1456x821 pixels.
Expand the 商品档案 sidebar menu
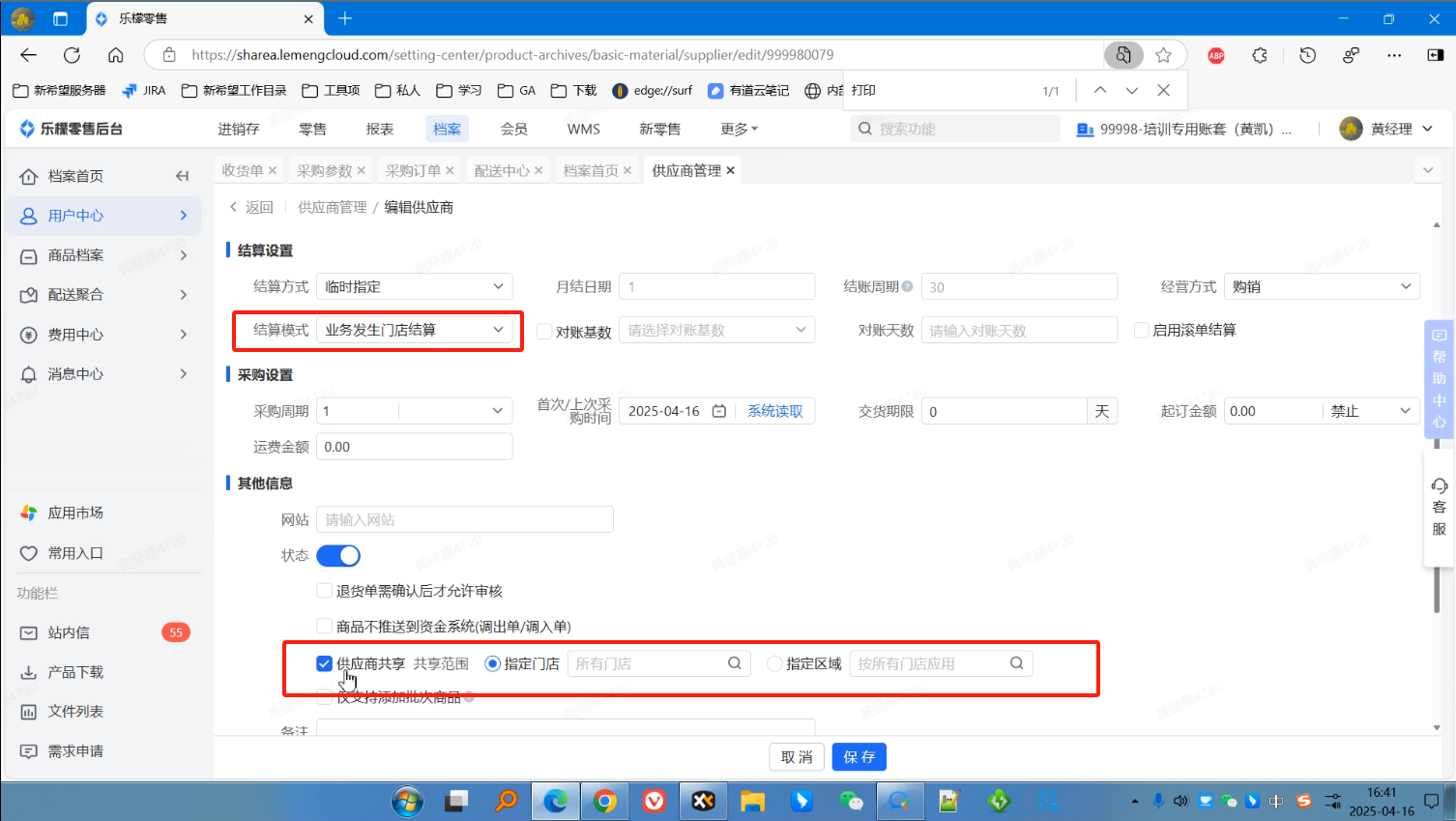point(103,255)
